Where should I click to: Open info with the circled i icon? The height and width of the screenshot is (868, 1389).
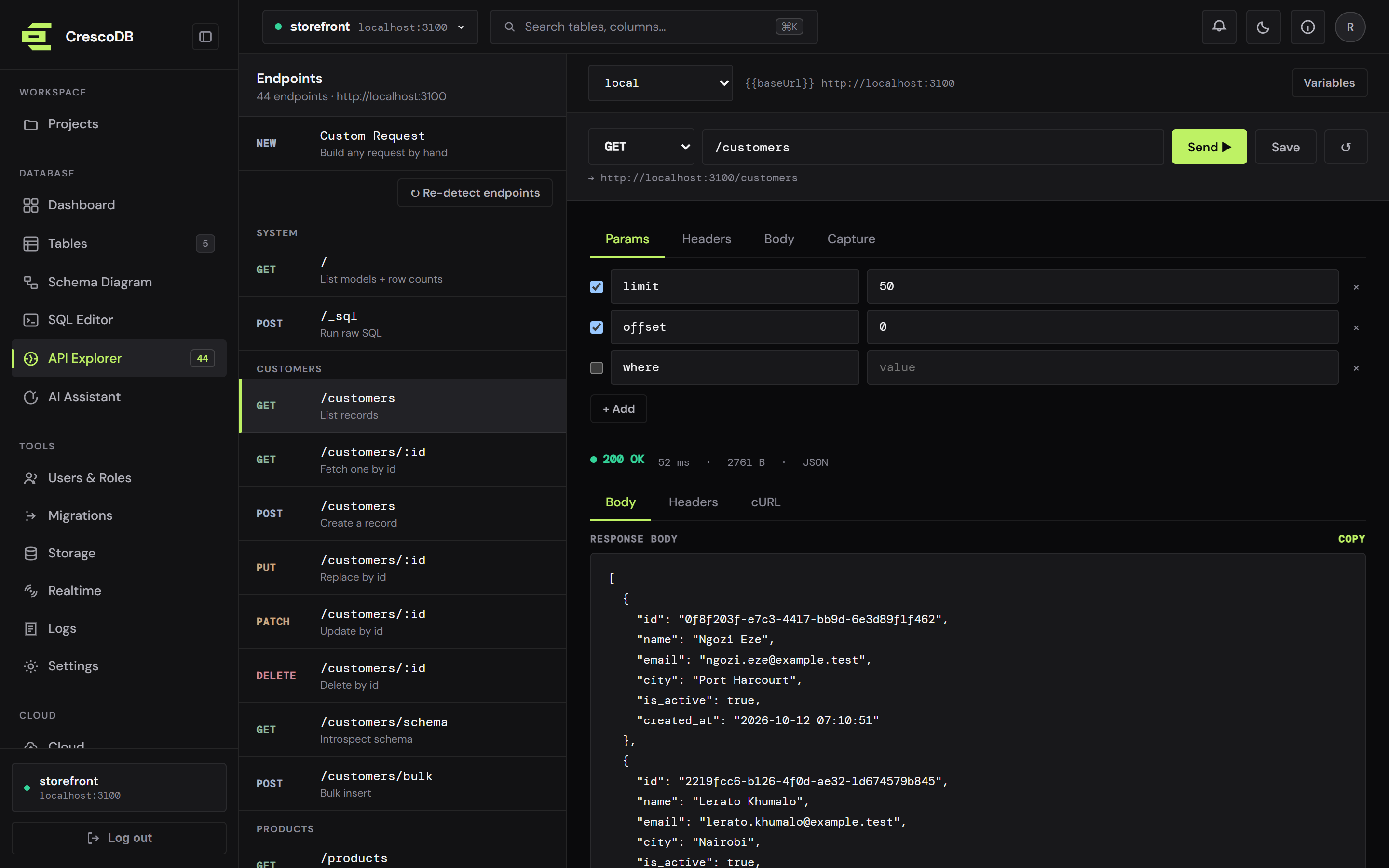click(x=1307, y=27)
